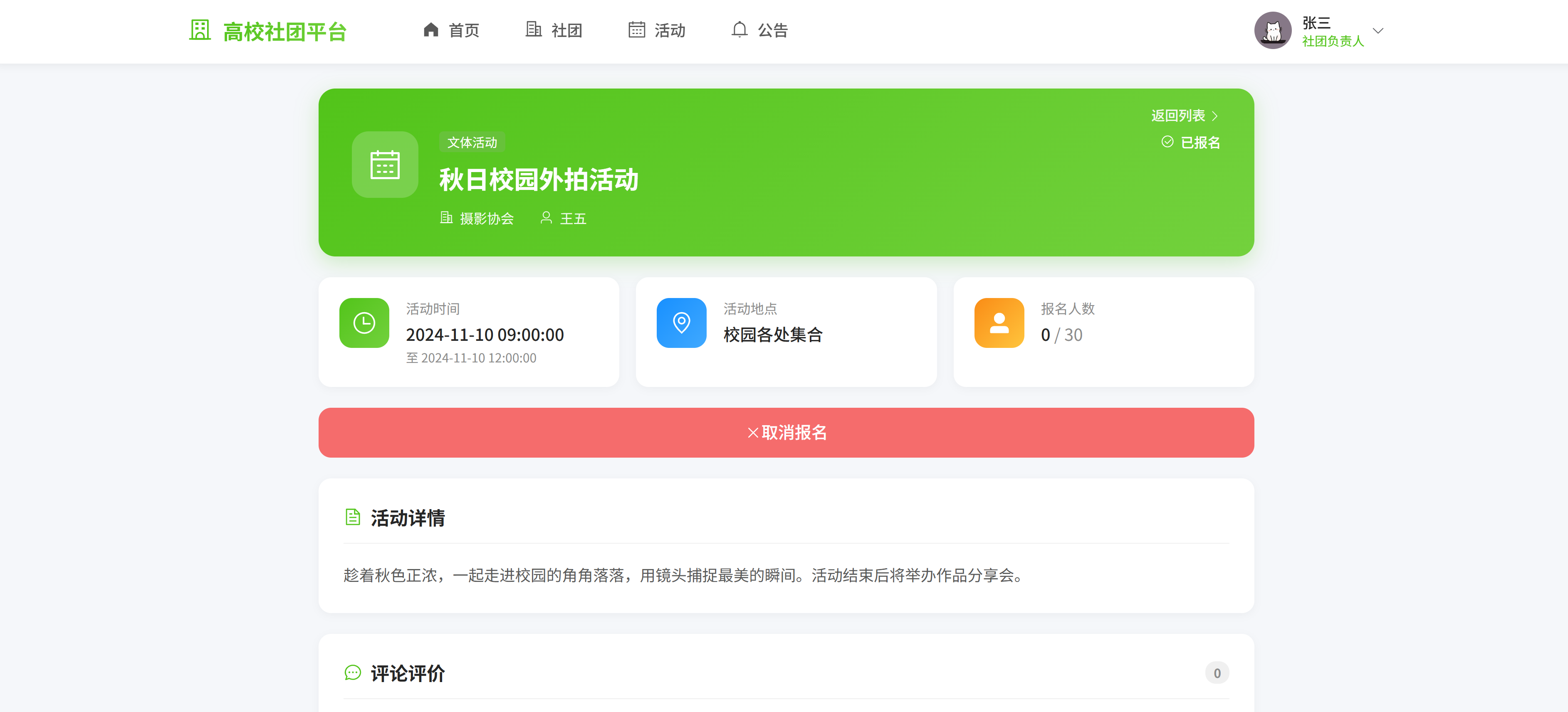Click the 高校社团平台 building logo icon
The height and width of the screenshot is (712, 1568).
pos(200,30)
